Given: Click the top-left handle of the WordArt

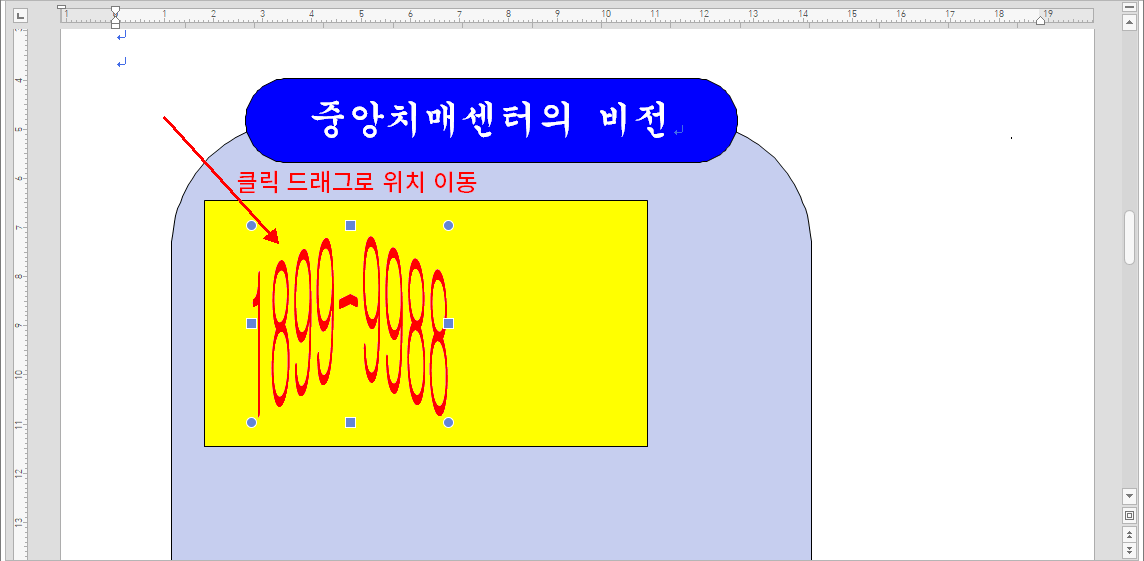Looking at the screenshot, I should [x=252, y=225].
